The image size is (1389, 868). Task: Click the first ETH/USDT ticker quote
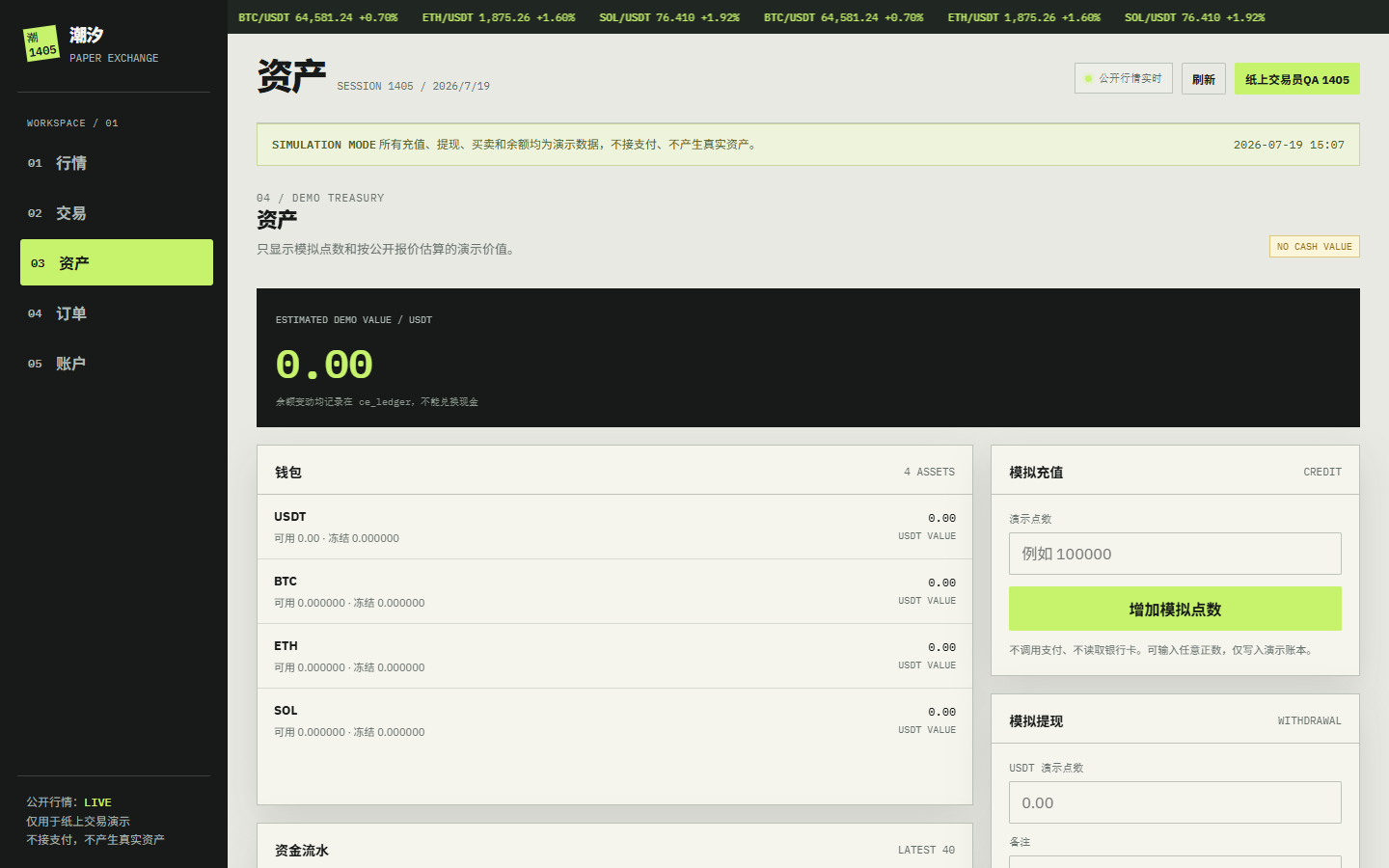pyautogui.click(x=499, y=17)
